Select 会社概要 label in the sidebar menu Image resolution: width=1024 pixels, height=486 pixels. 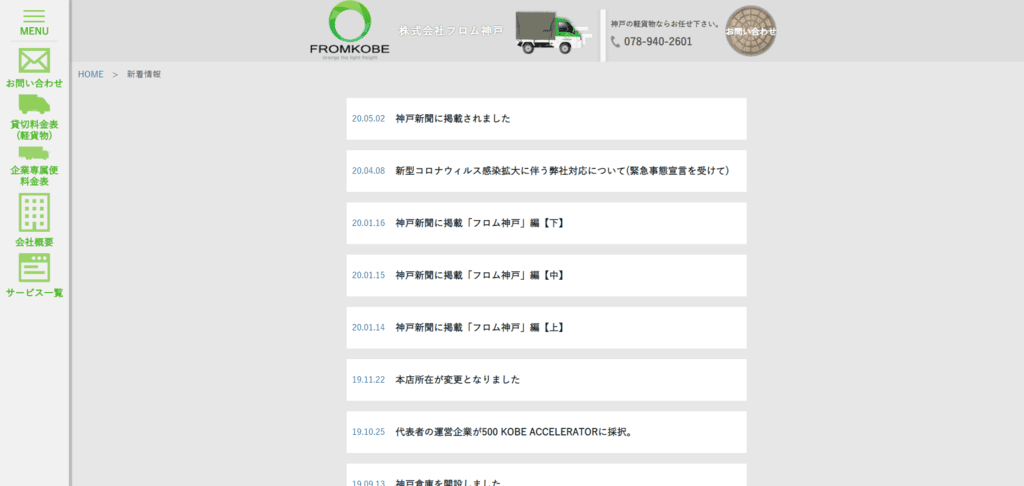(x=34, y=242)
